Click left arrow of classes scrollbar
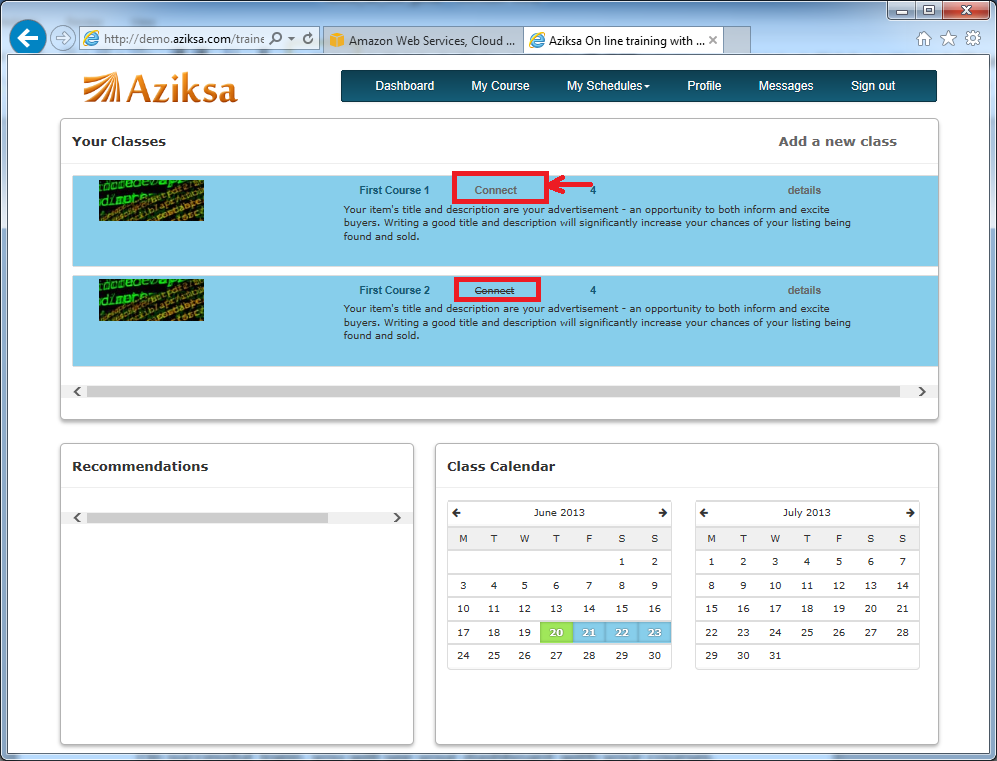997x761 pixels. tap(77, 392)
